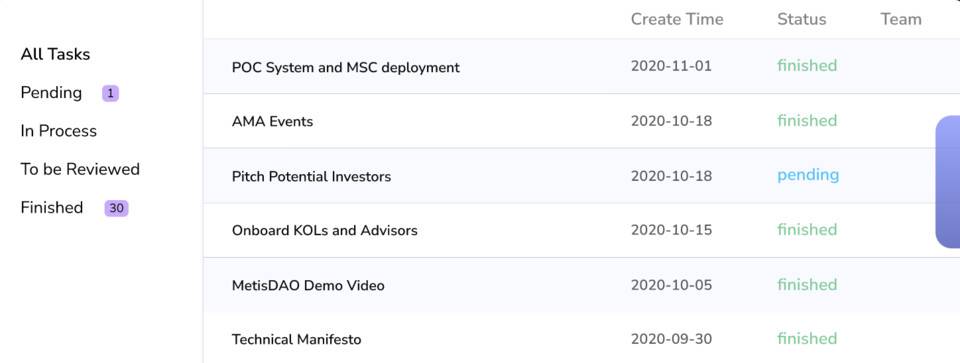960x363 pixels.
Task: Click the 2020-09-30 date of Technical Manifesto
Action: [671, 339]
